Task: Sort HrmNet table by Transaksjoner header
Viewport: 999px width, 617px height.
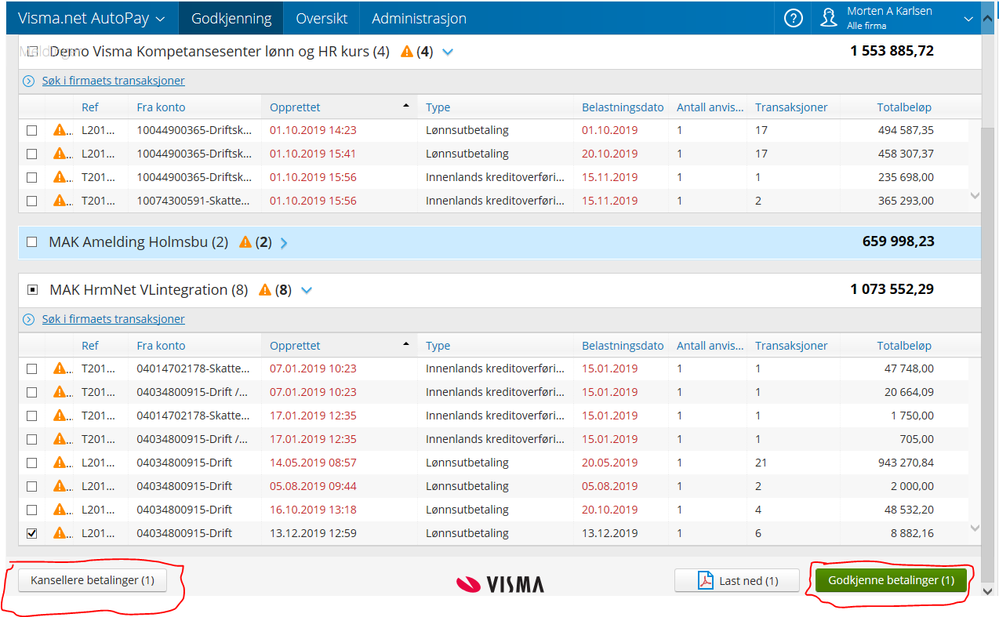Action: coord(791,345)
